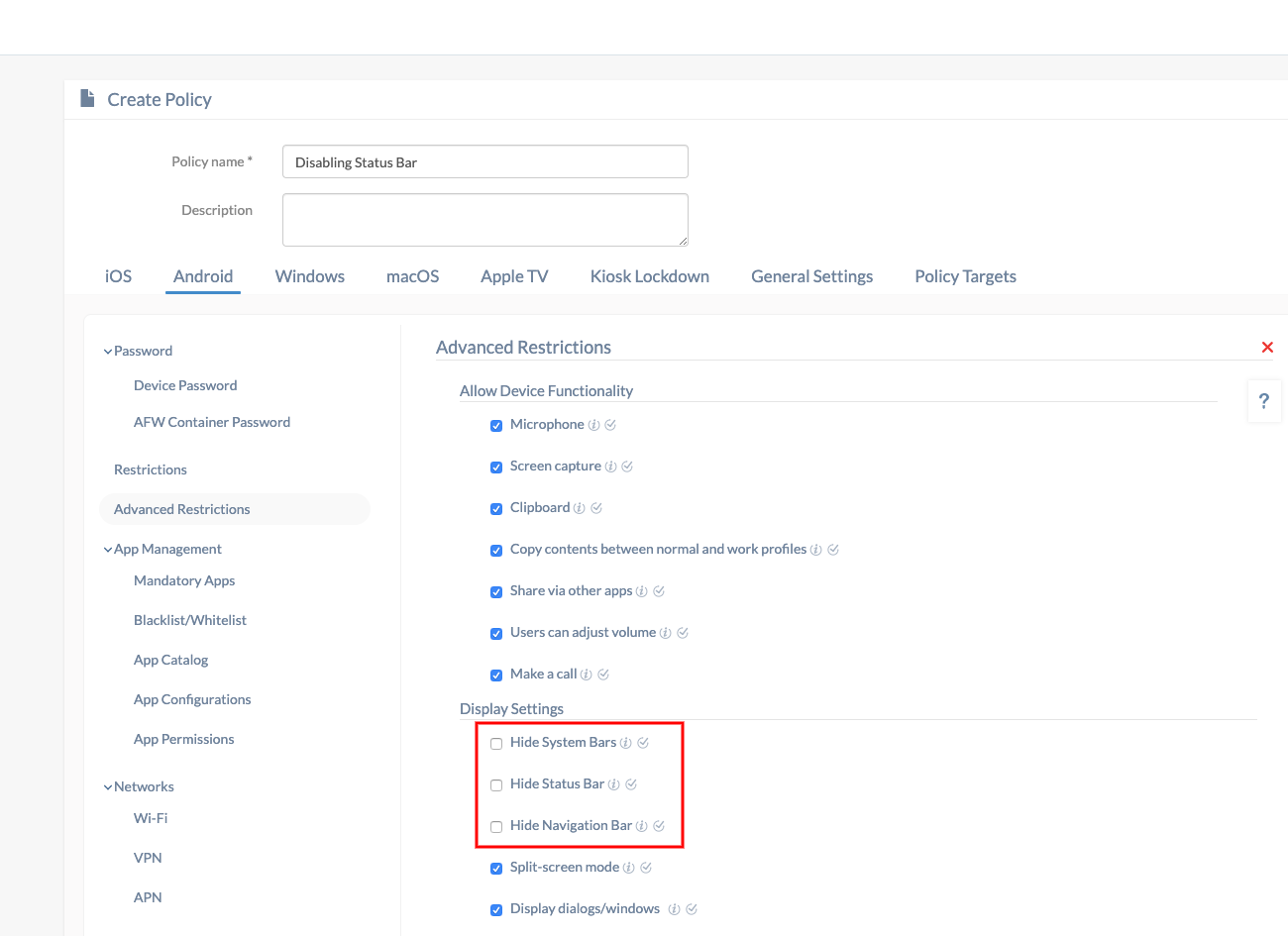Screen dimensions: 1288x936
Task: Open the Policy Targets tab
Action: (x=965, y=276)
